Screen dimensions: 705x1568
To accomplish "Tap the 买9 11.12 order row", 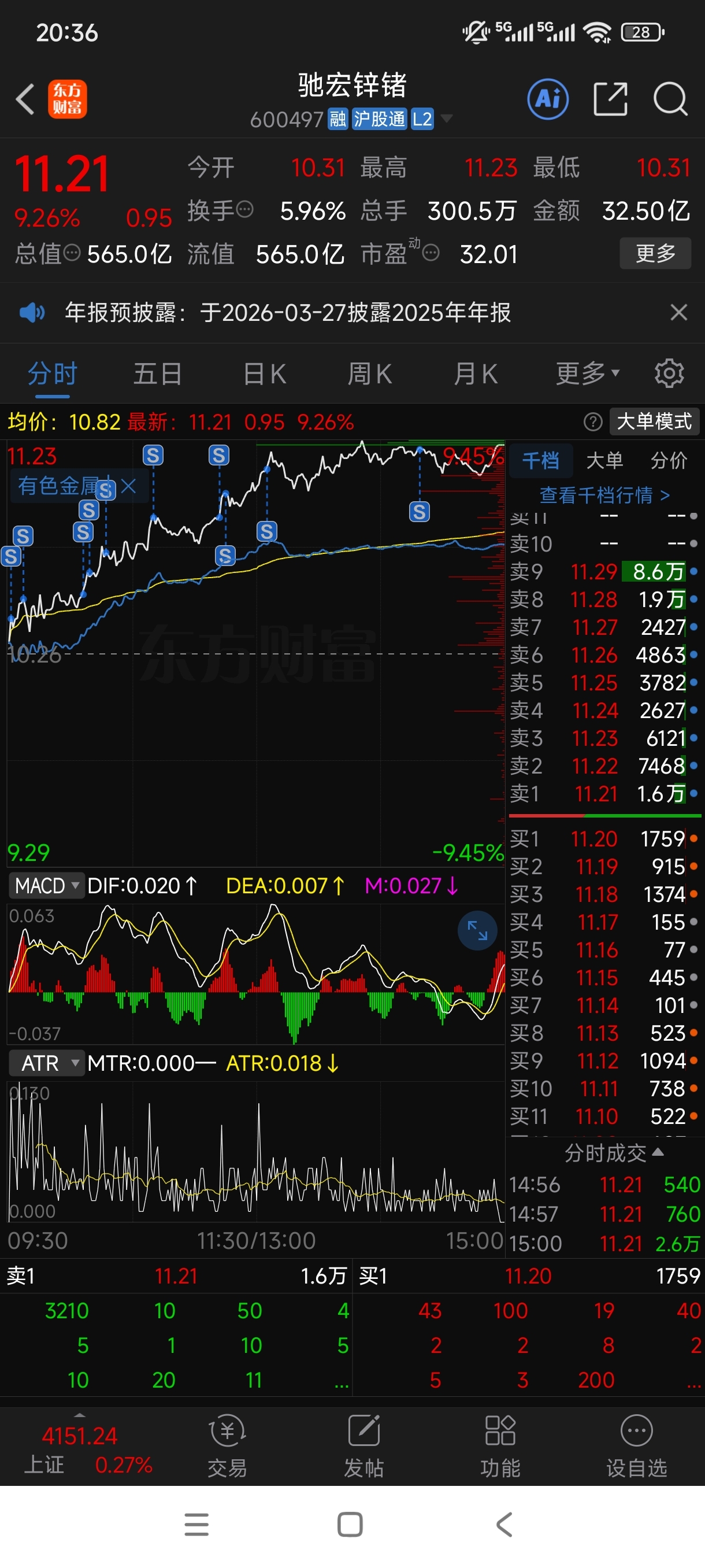I will (x=604, y=1061).
